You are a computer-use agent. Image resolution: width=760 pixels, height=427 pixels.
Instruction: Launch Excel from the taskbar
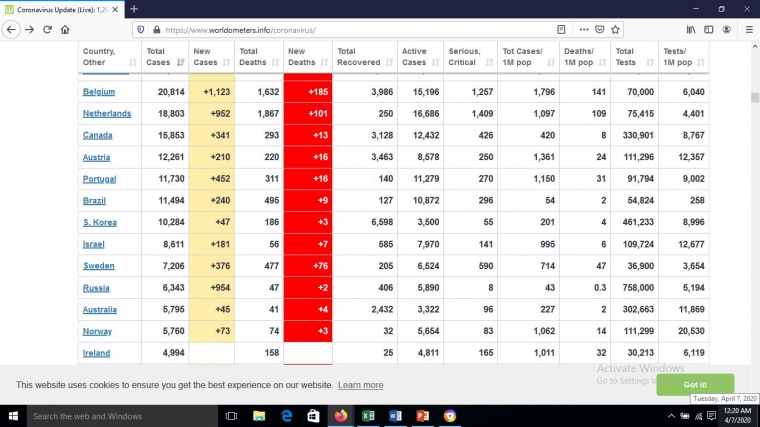pyautogui.click(x=368, y=416)
